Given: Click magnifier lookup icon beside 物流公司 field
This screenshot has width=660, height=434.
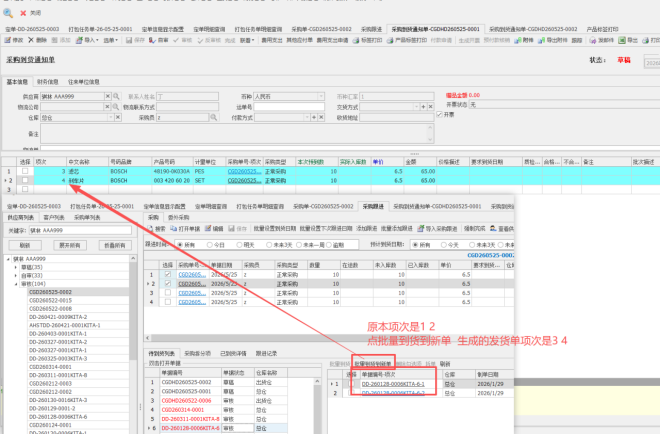Looking at the screenshot, I should coord(116,107).
